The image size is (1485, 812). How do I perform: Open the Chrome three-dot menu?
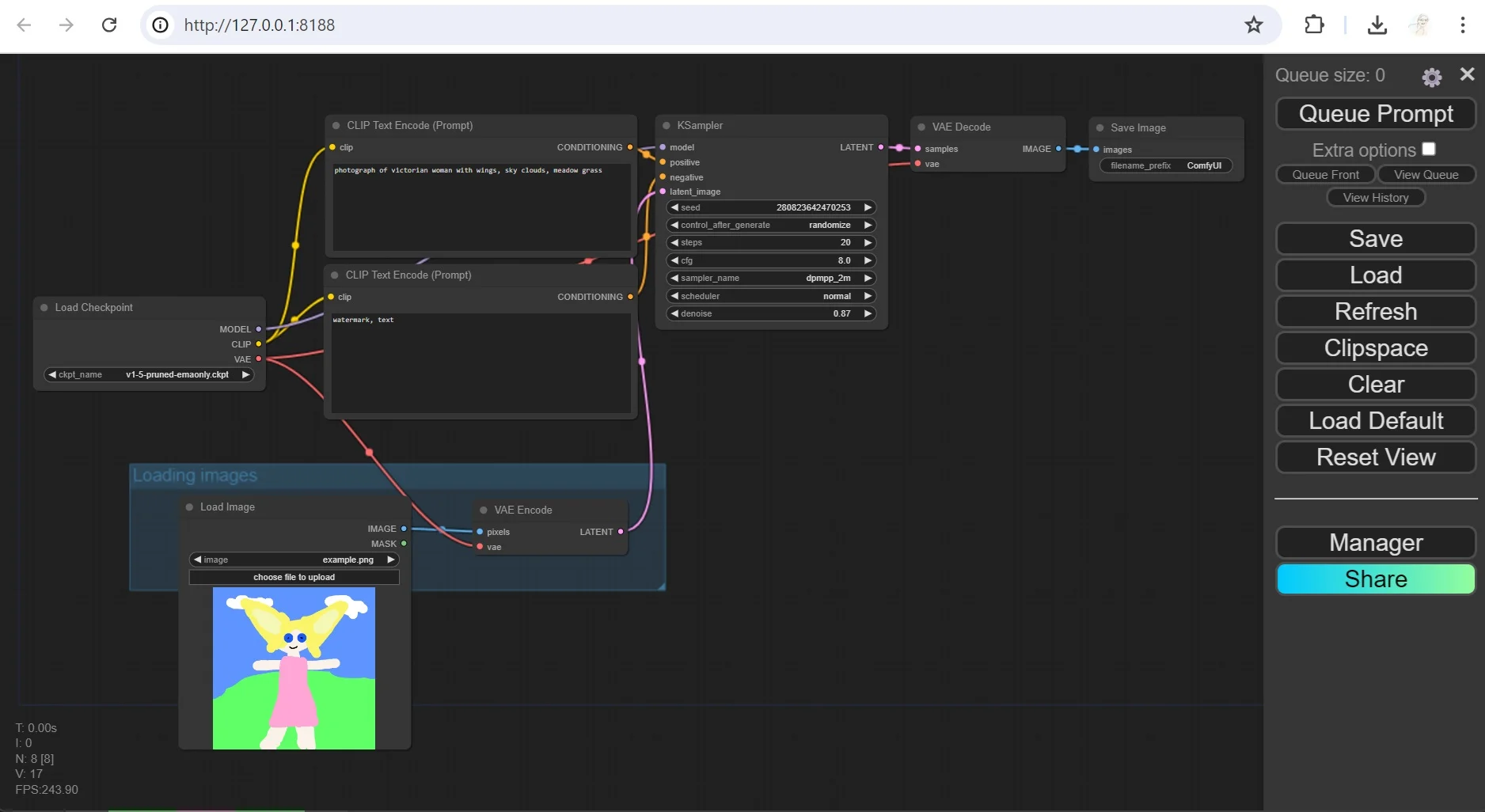pos(1462,25)
